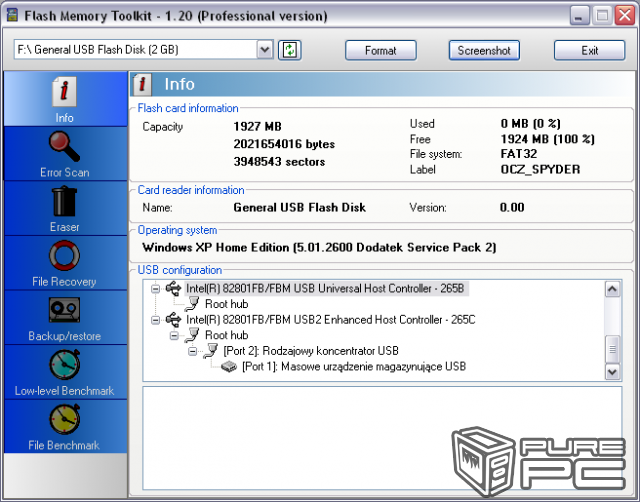Switch to the Backup/restore label
Screen dimensions: 640x502
[x=64, y=336]
